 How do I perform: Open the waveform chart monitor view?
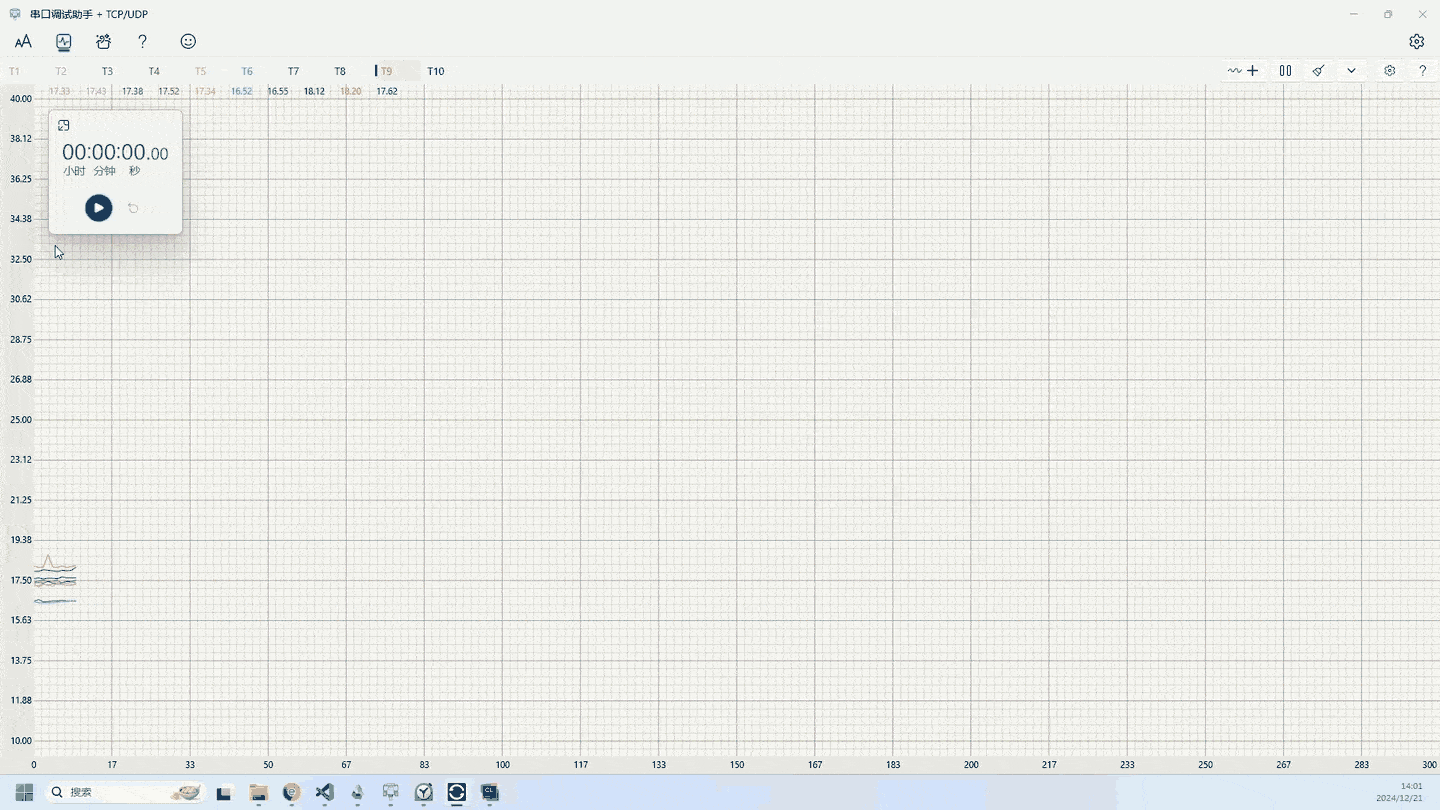coord(64,42)
